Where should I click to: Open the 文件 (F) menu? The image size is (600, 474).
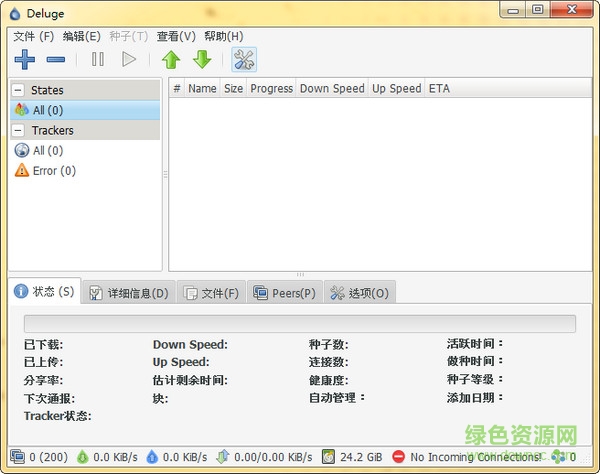click(x=33, y=36)
